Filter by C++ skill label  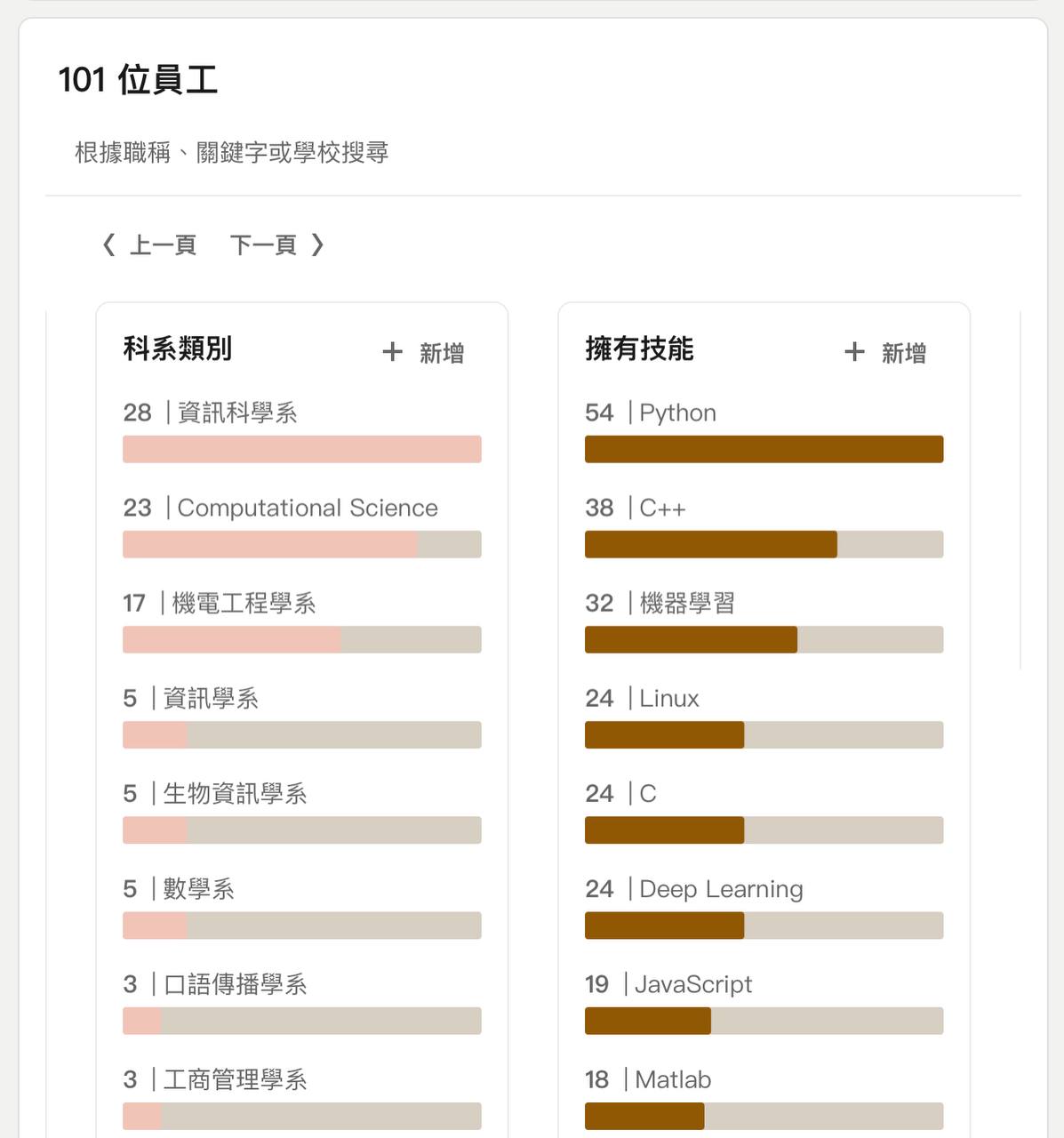tap(662, 508)
